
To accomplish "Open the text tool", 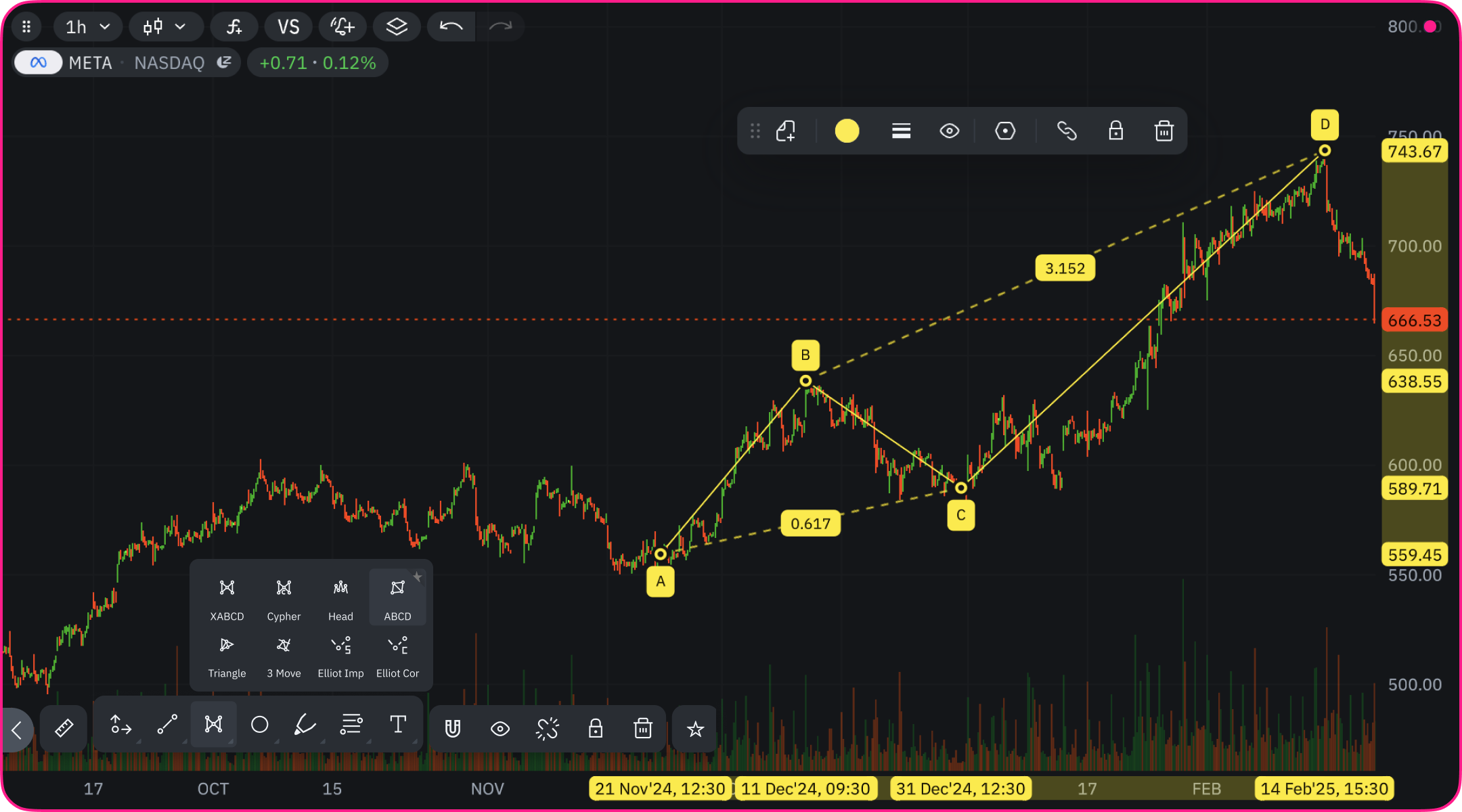I will [x=398, y=725].
